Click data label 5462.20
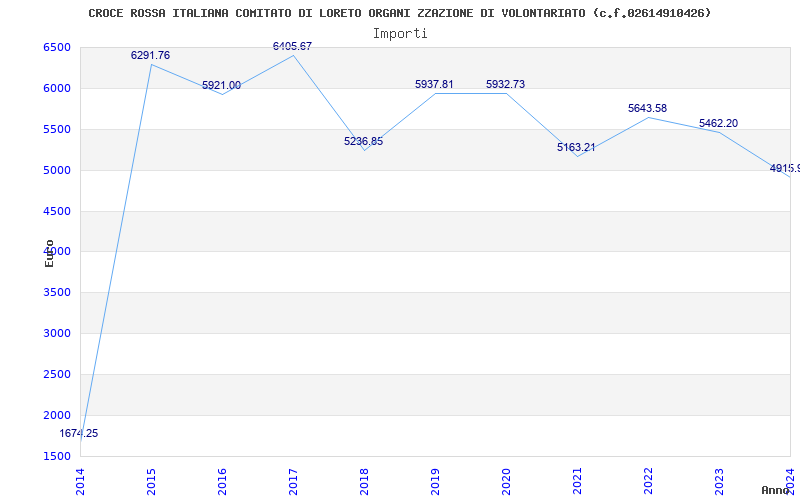 tap(718, 123)
